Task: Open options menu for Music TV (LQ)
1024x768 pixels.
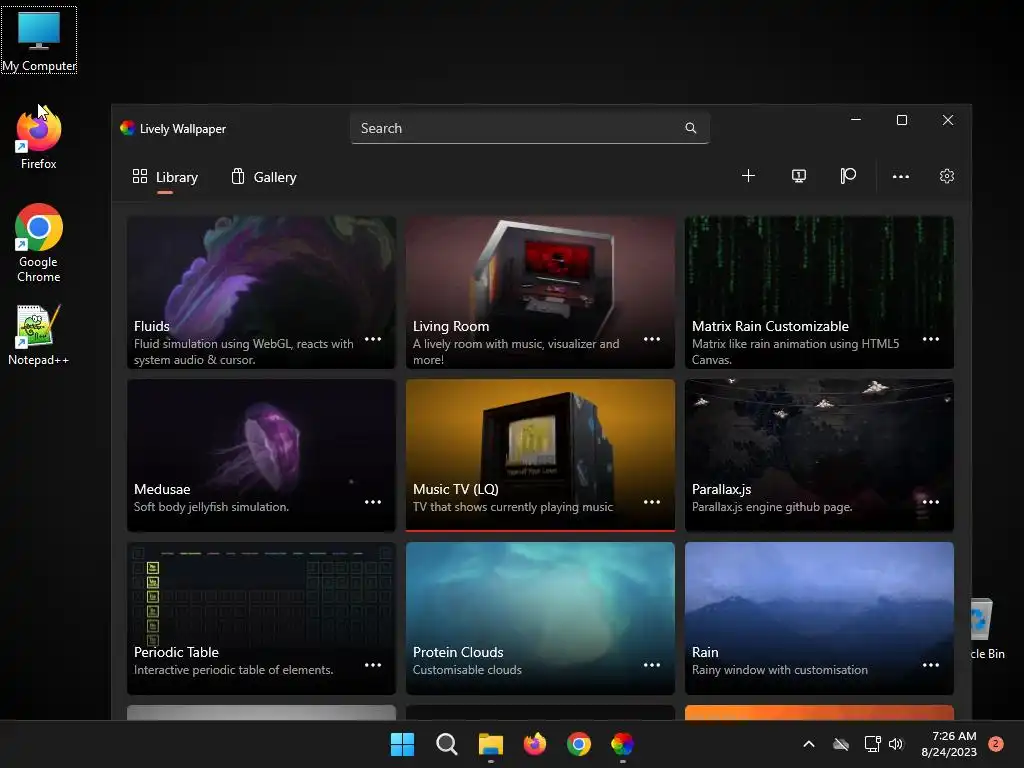Action: tap(652, 502)
